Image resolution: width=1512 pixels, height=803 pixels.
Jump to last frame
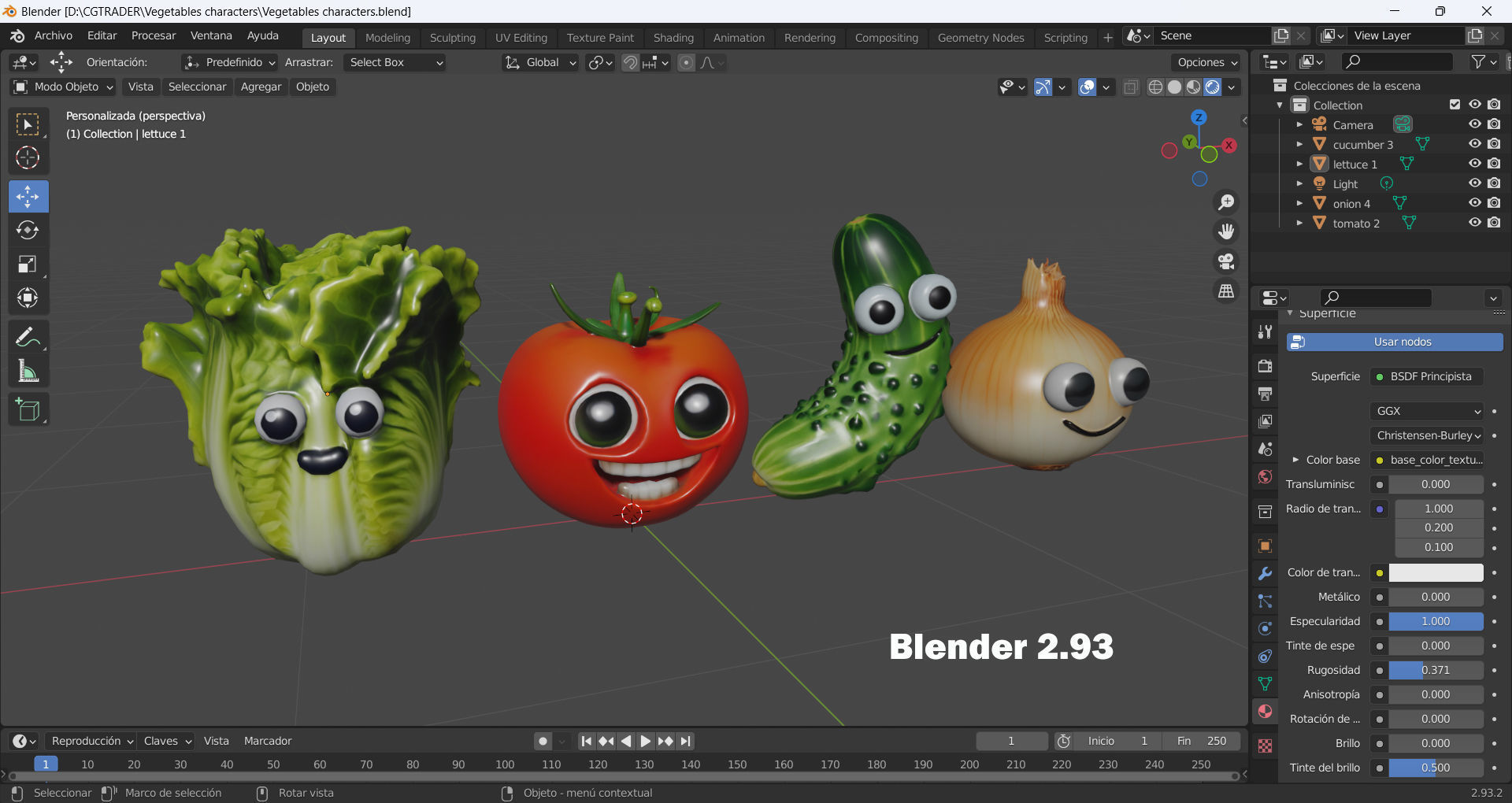pyautogui.click(x=685, y=741)
